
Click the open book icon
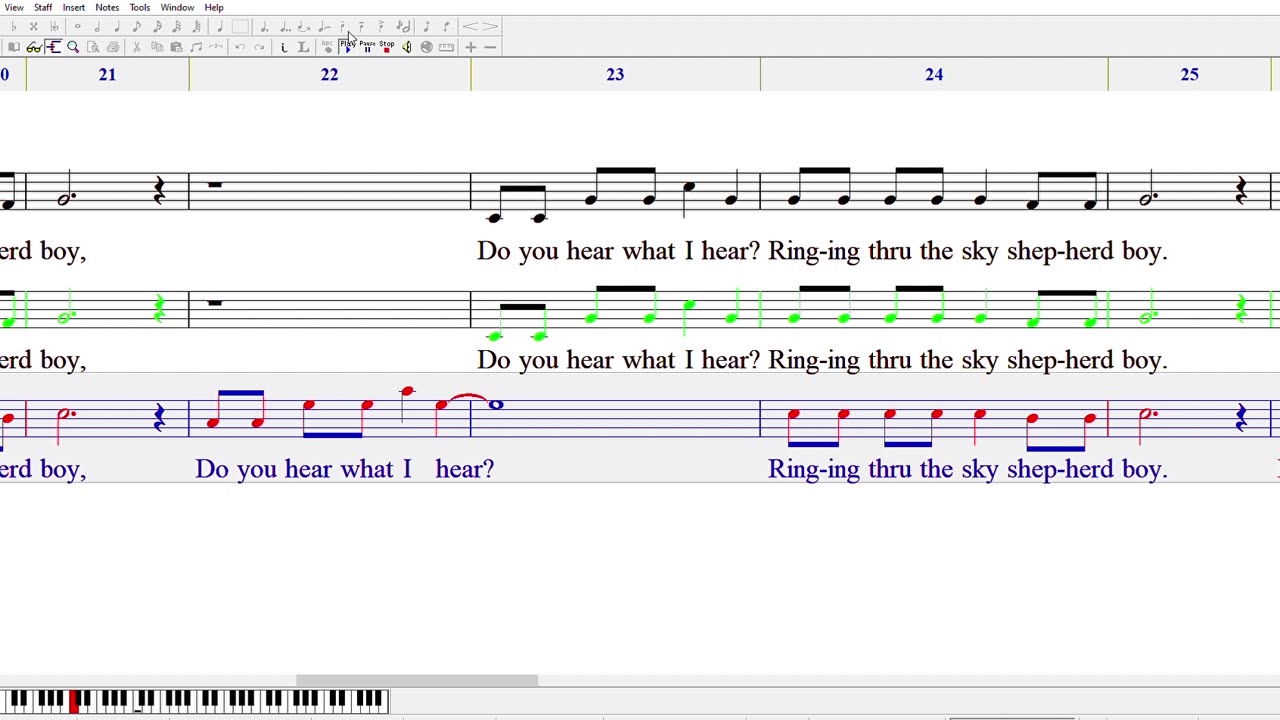click(14, 47)
